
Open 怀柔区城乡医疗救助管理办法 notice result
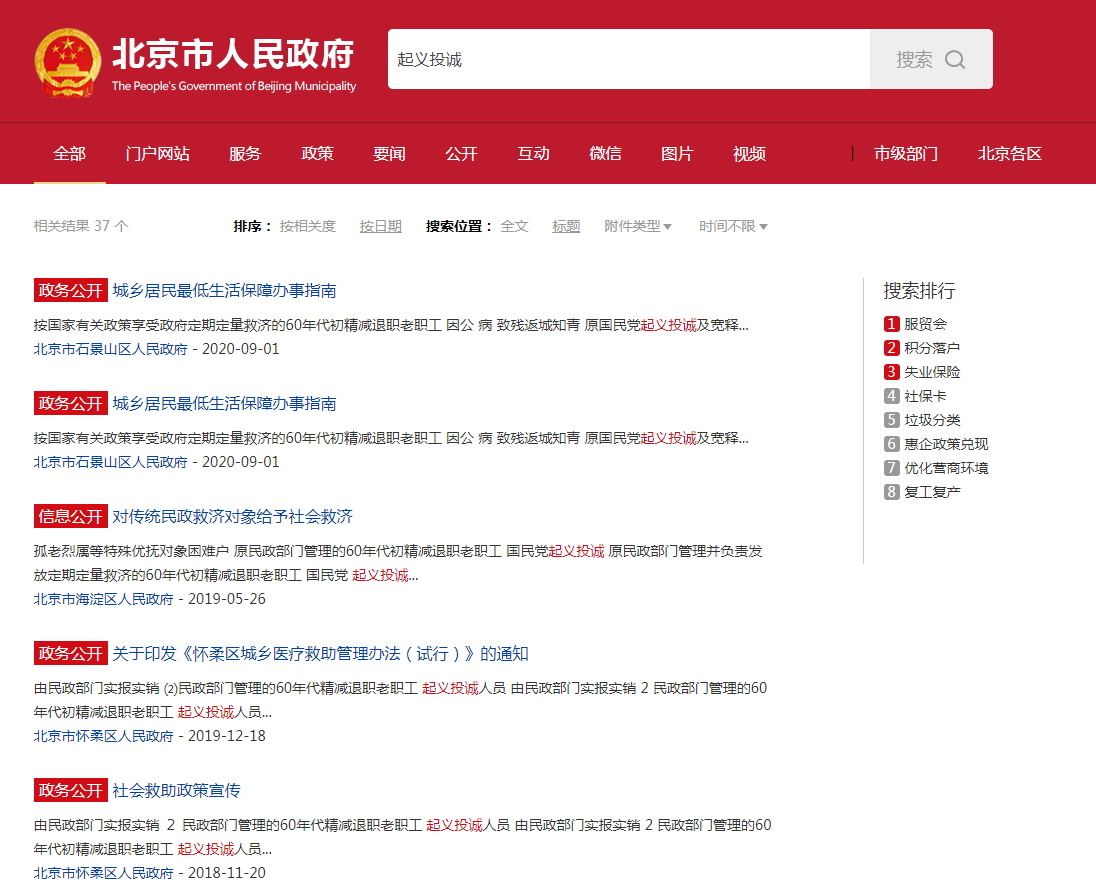coord(320,654)
